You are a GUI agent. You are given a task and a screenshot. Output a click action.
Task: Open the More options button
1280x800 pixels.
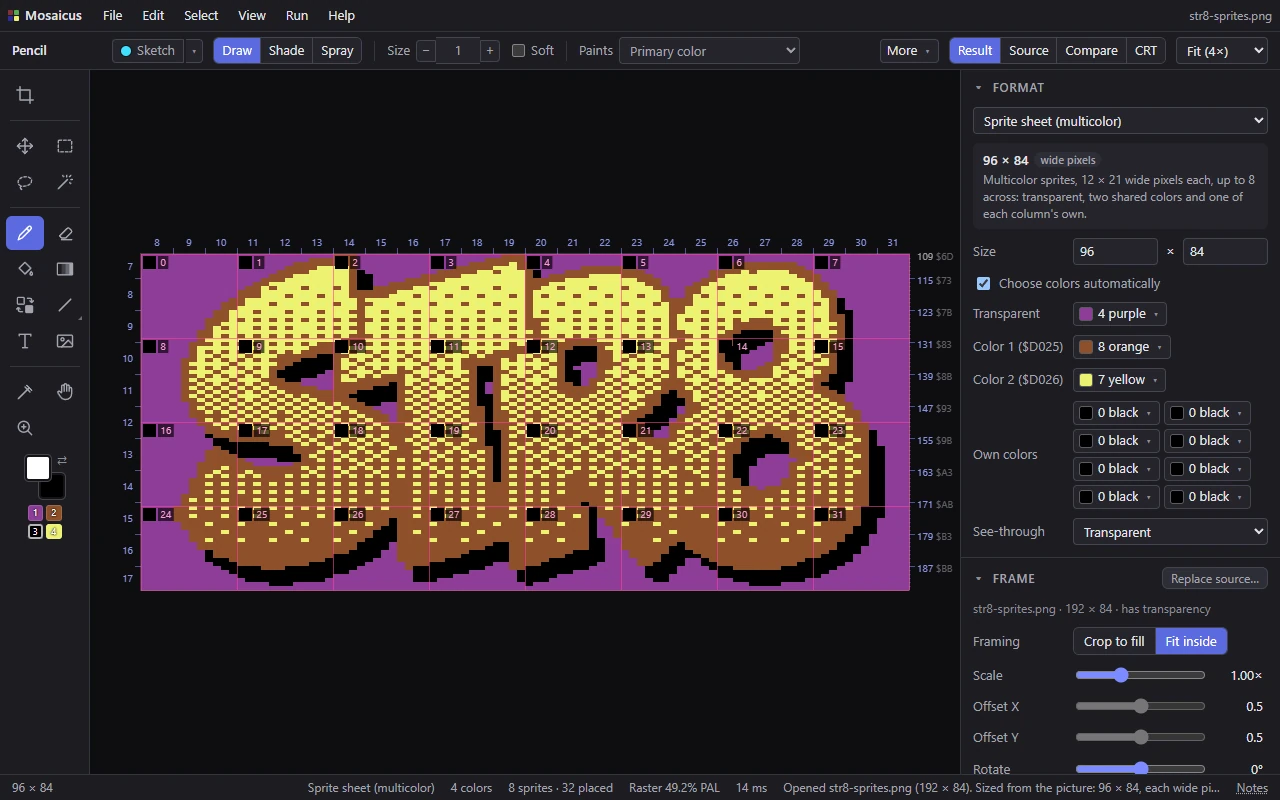(x=909, y=50)
